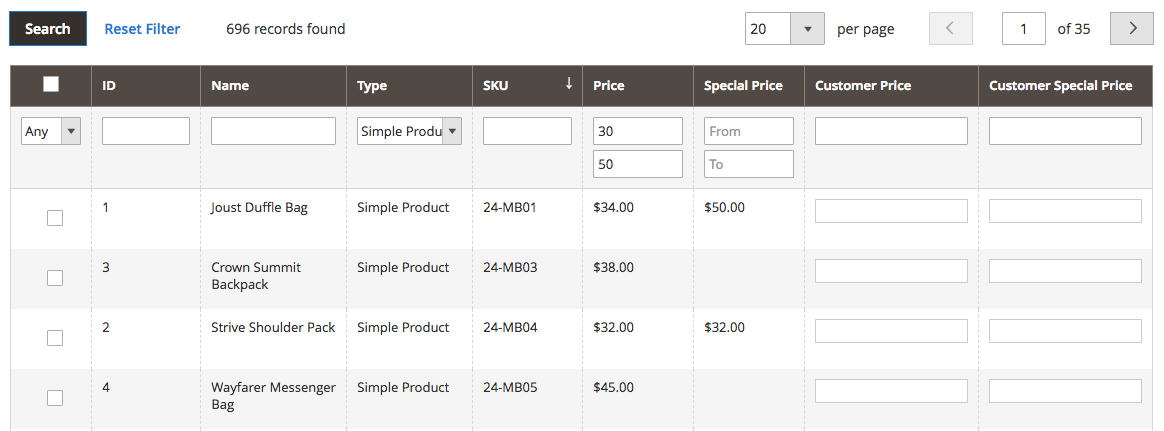Click the SKU 24-MB04 cell

[x=510, y=328]
